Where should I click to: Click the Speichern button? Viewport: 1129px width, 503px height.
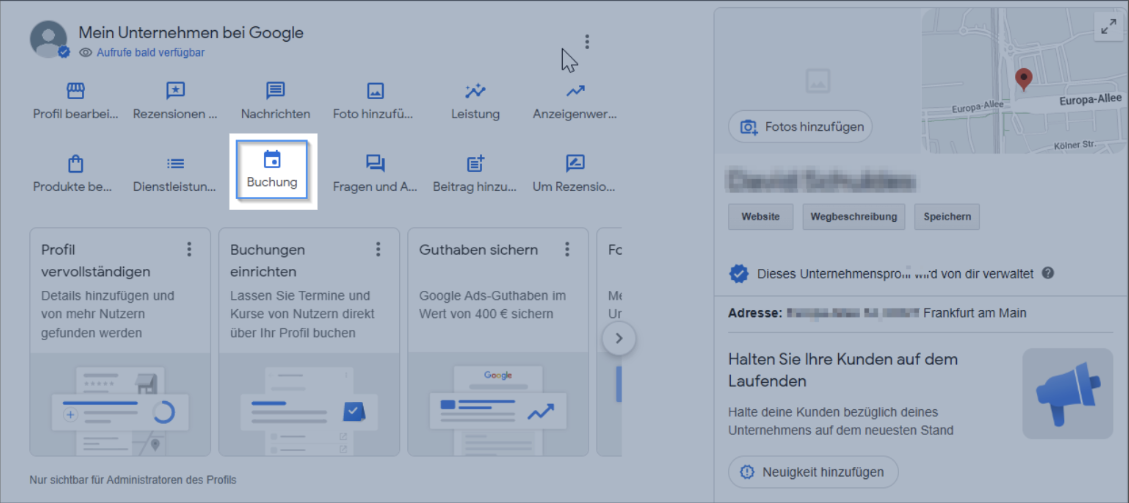[947, 216]
